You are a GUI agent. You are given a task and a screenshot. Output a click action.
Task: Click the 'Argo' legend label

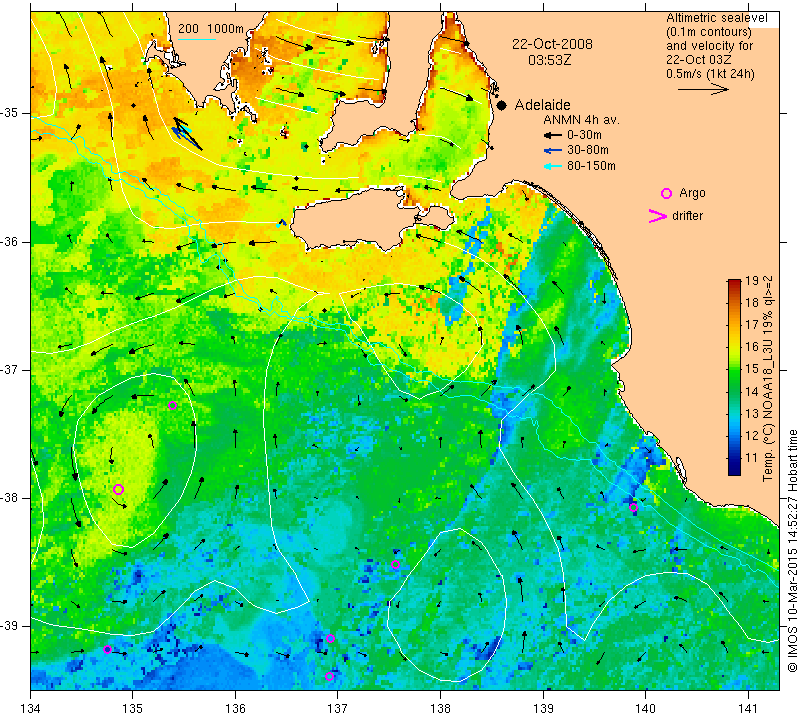692,193
